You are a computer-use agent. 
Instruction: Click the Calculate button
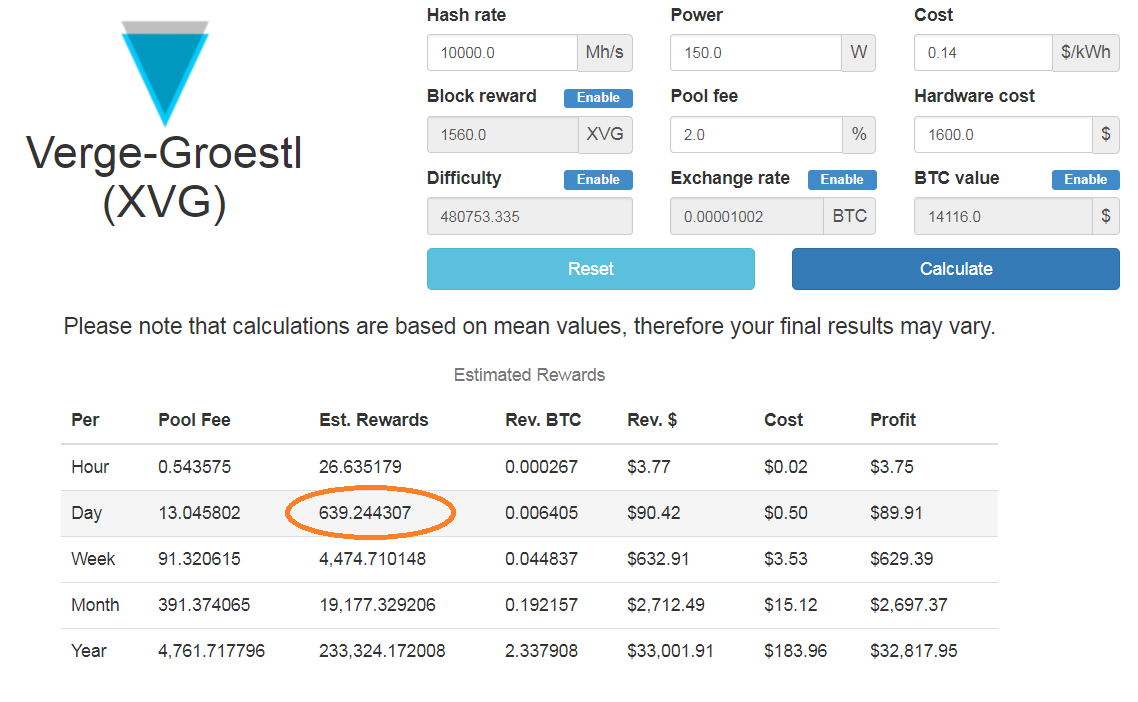pyautogui.click(x=956, y=269)
